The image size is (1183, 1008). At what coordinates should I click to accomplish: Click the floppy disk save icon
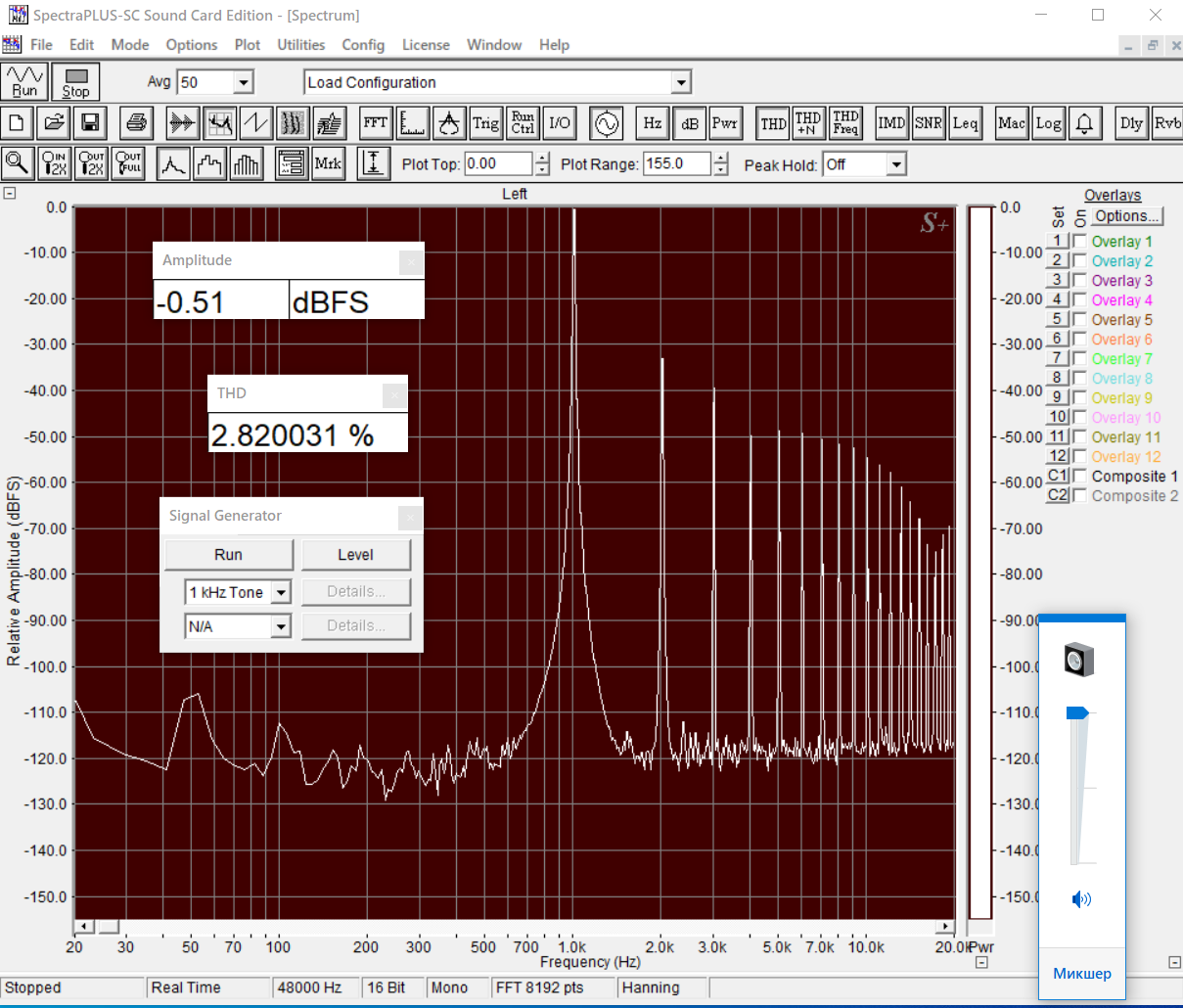coord(90,123)
